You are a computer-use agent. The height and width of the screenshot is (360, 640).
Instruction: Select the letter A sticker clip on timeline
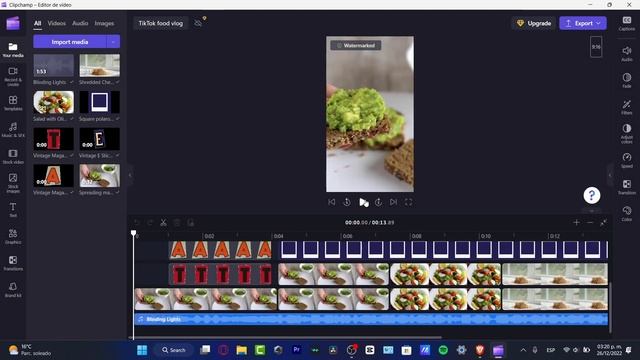point(220,250)
